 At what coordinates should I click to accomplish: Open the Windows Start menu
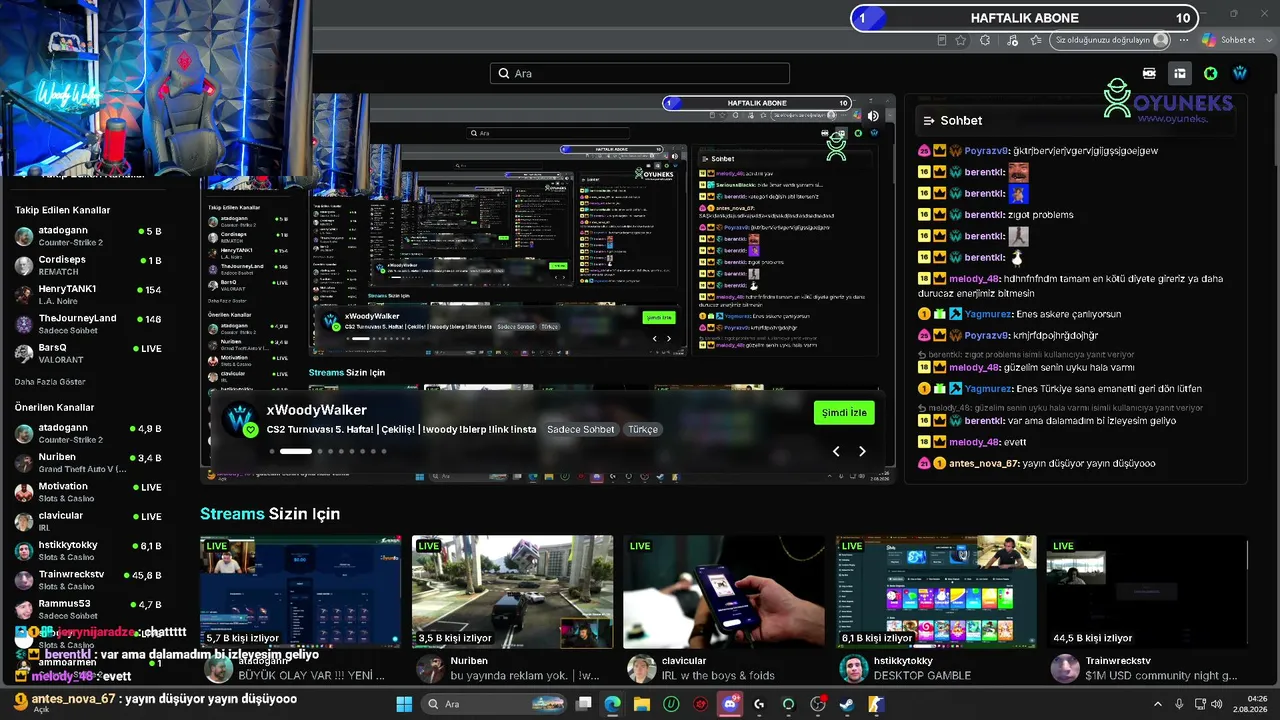point(404,704)
